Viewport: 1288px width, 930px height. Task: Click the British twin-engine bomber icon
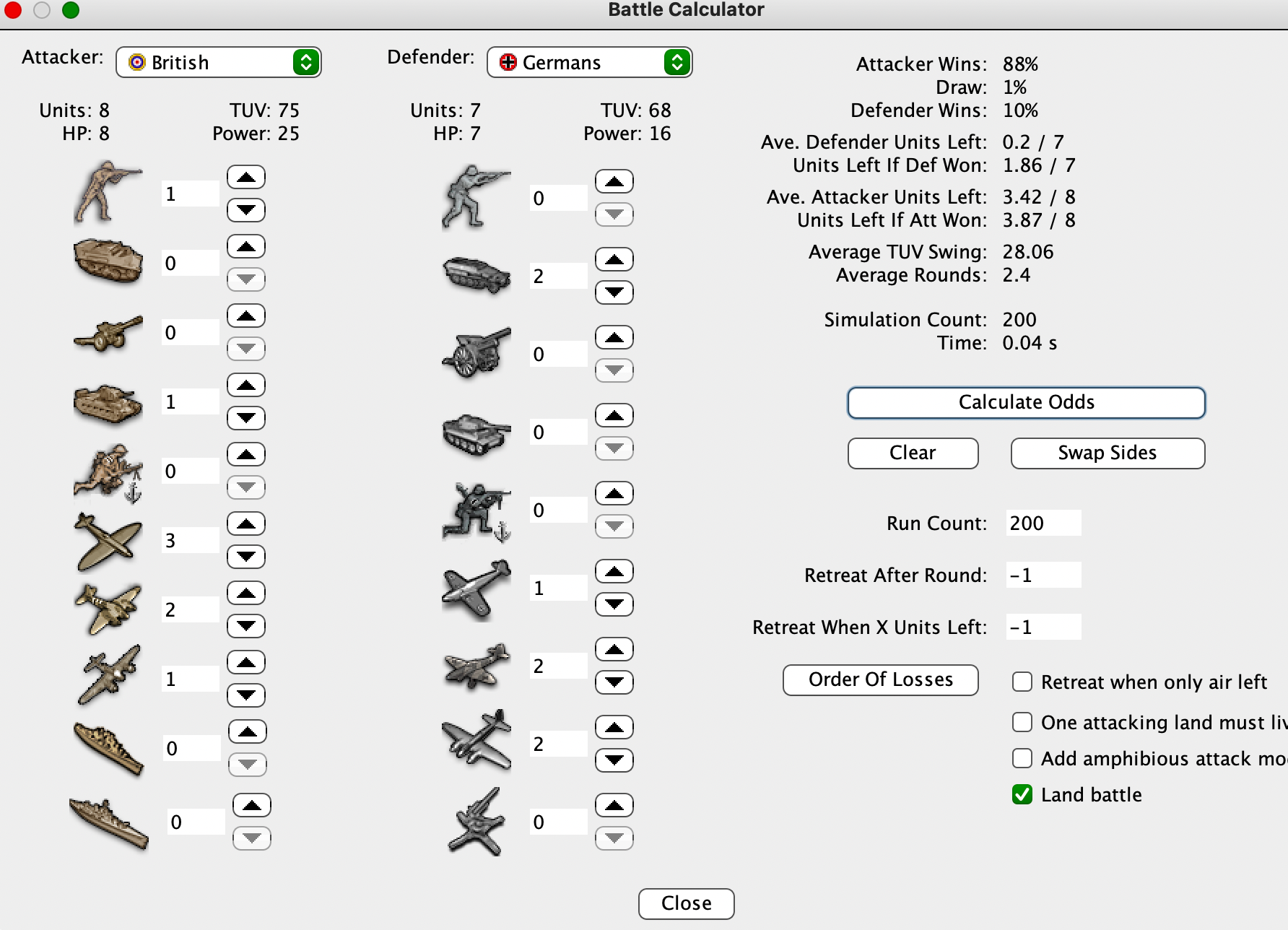108,610
